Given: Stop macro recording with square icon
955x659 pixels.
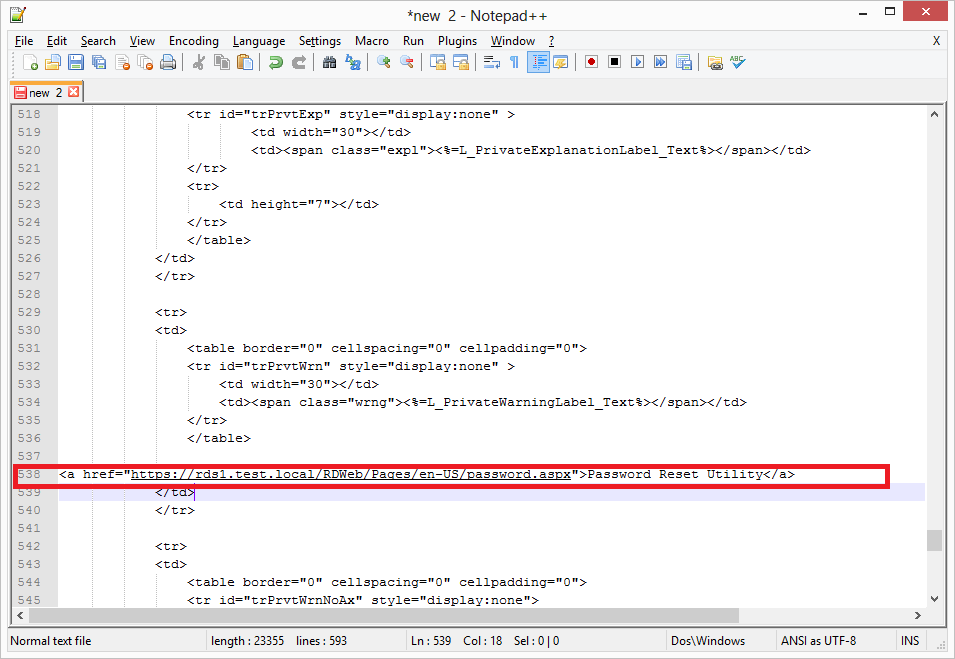Looking at the screenshot, I should pyautogui.click(x=615, y=62).
